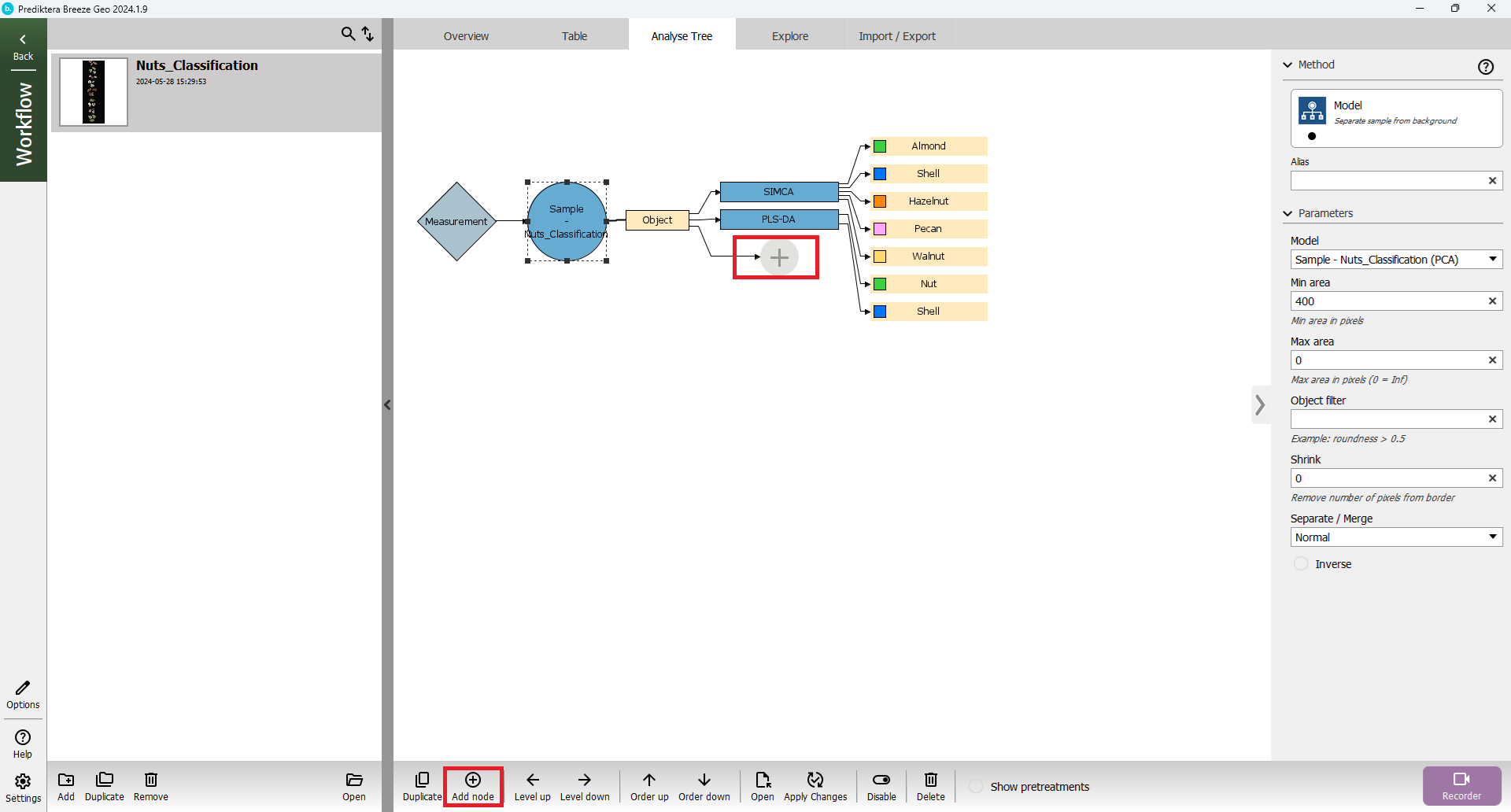
Task: Click the Min area input field
Action: (1387, 301)
